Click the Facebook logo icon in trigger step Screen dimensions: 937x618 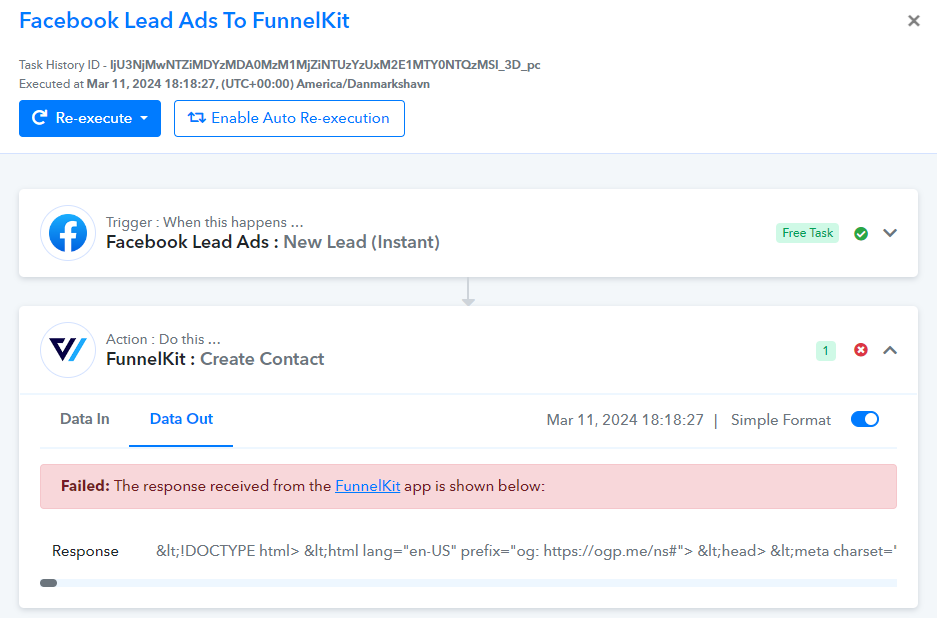tap(68, 233)
